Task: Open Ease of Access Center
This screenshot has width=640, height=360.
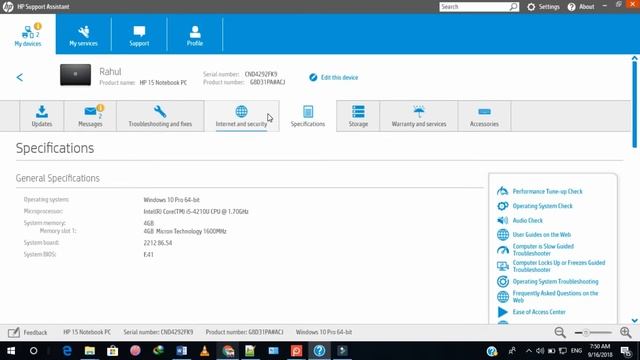Action: click(539, 312)
